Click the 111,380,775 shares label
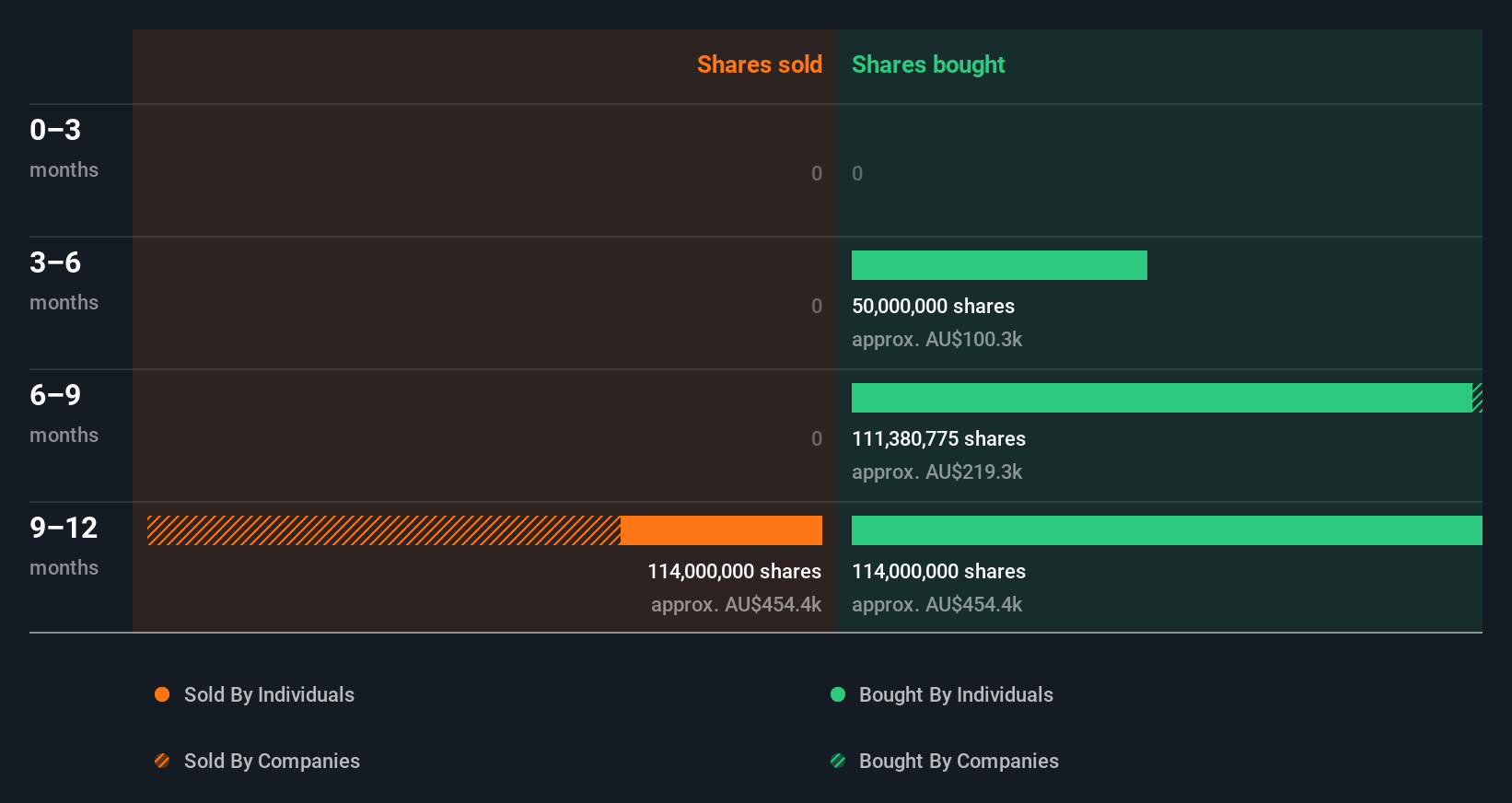1512x803 pixels. 938,438
